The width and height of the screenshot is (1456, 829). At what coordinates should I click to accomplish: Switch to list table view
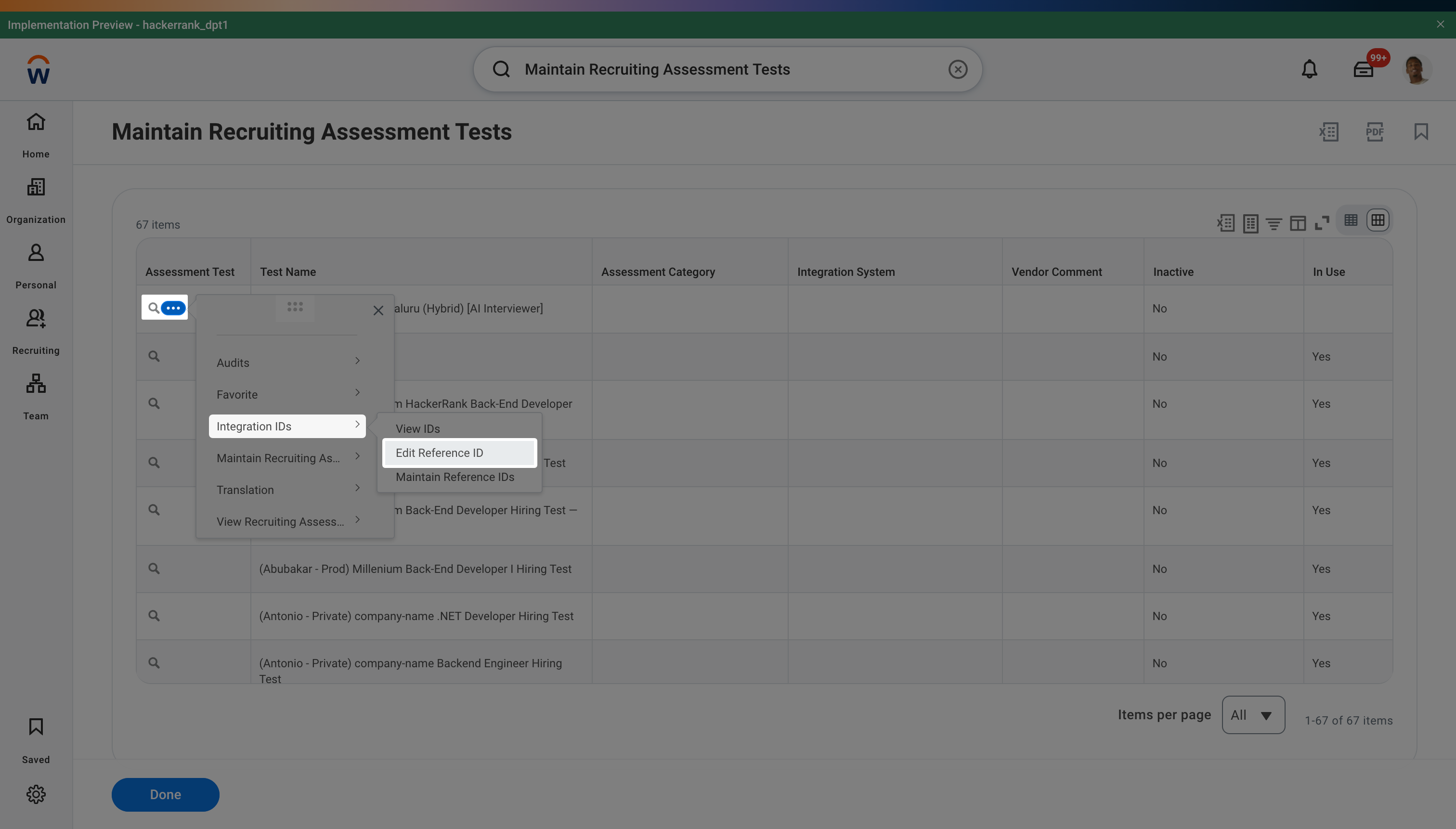1350,220
